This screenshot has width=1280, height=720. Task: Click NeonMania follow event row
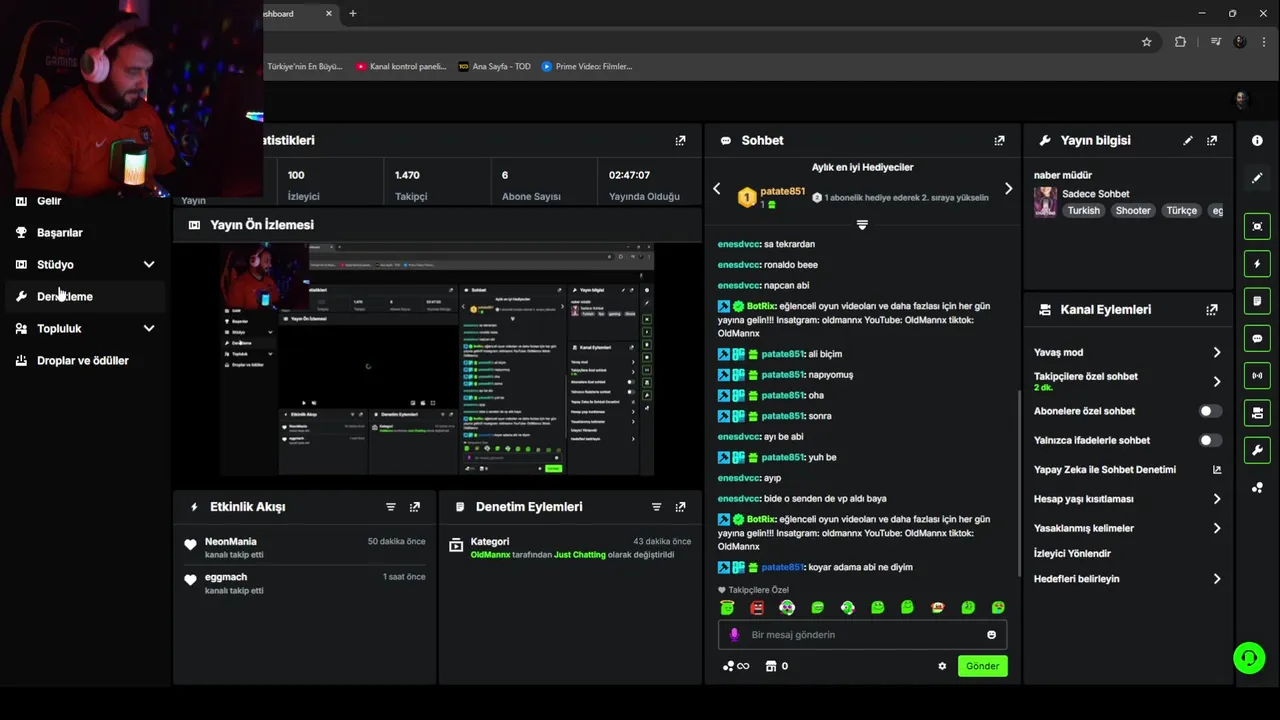[305, 548]
